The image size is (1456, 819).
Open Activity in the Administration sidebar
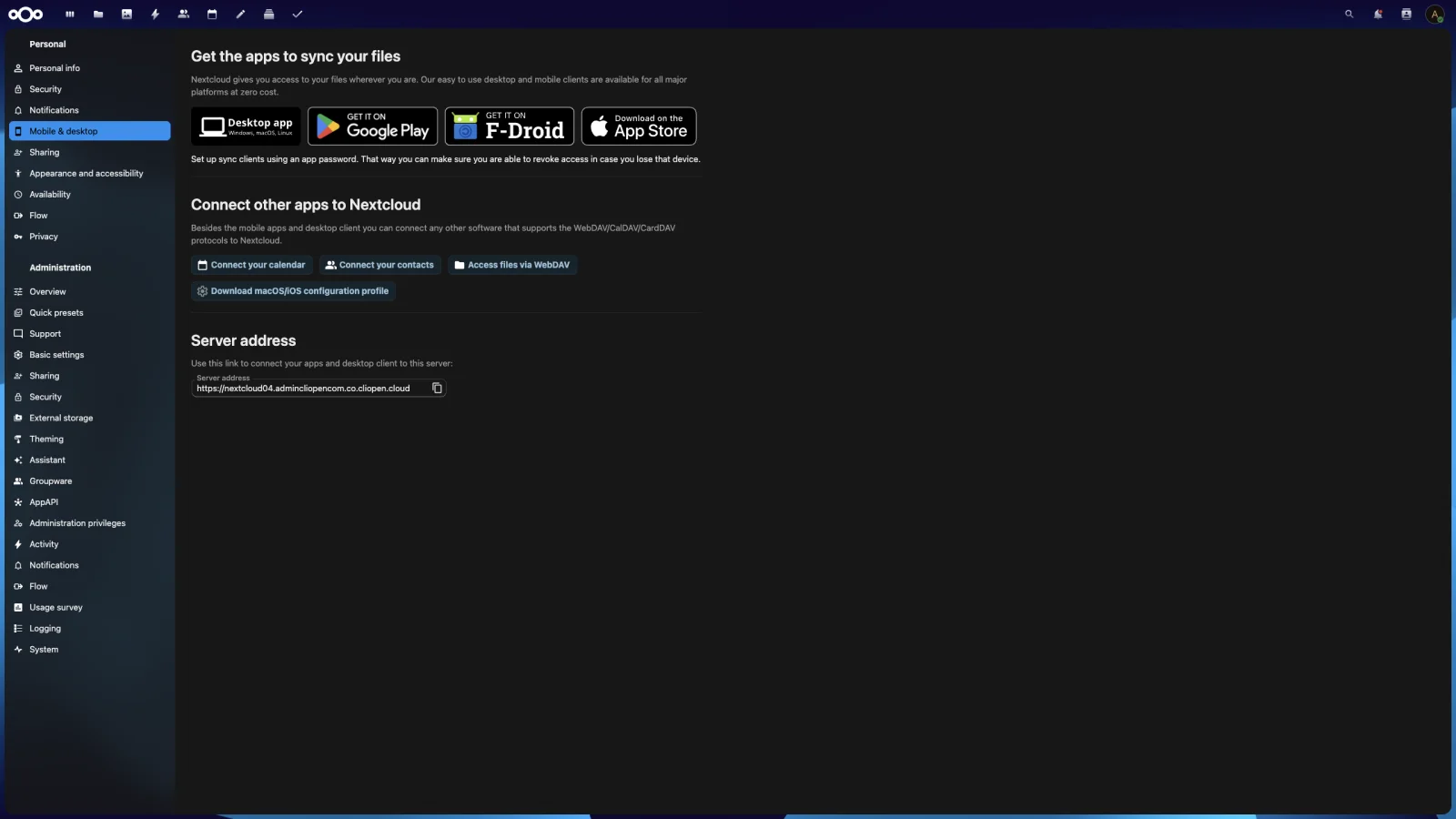tap(90, 544)
